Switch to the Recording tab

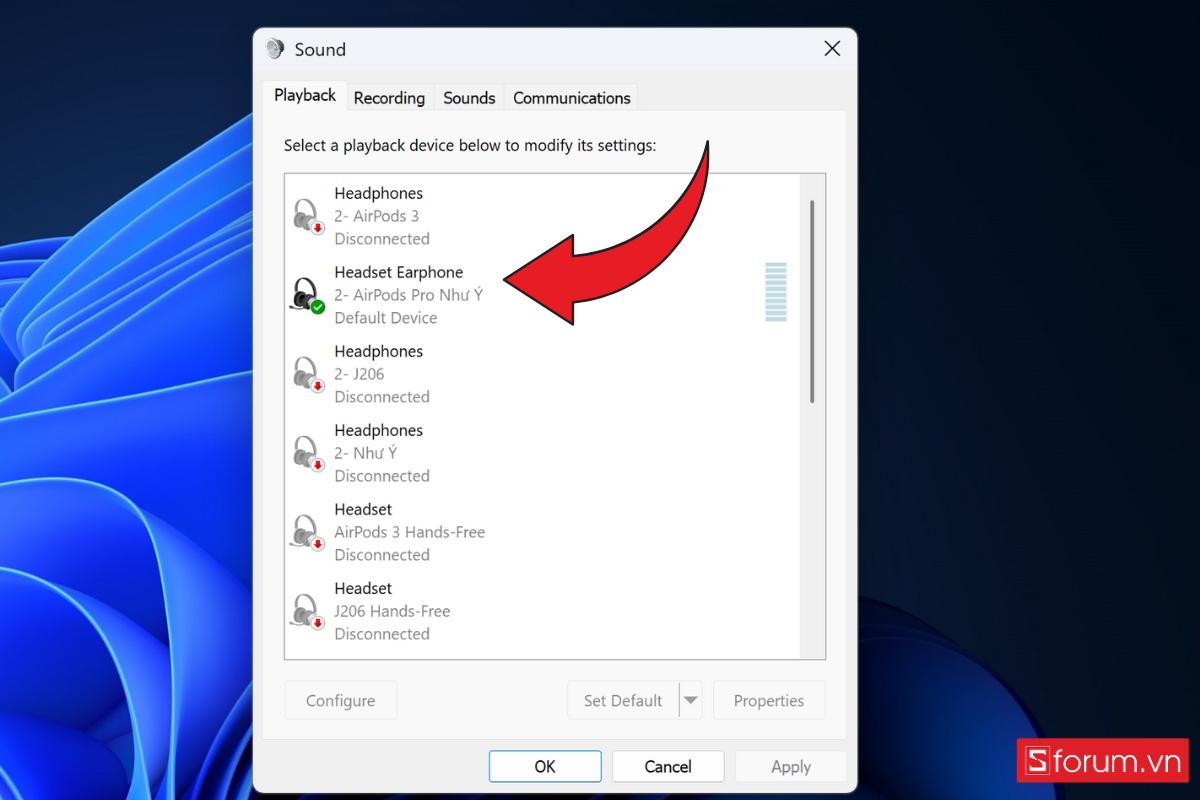[389, 98]
